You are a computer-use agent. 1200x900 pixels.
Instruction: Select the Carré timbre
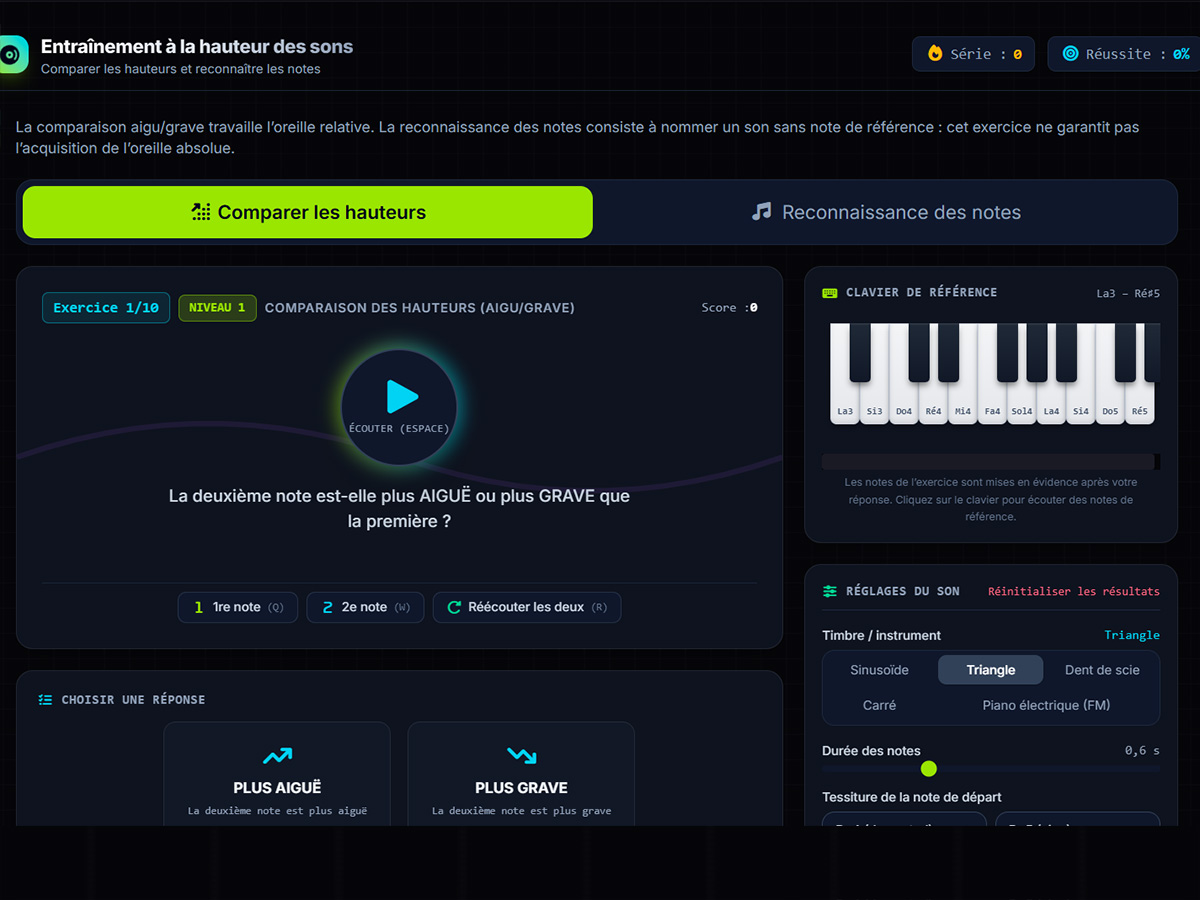880,705
